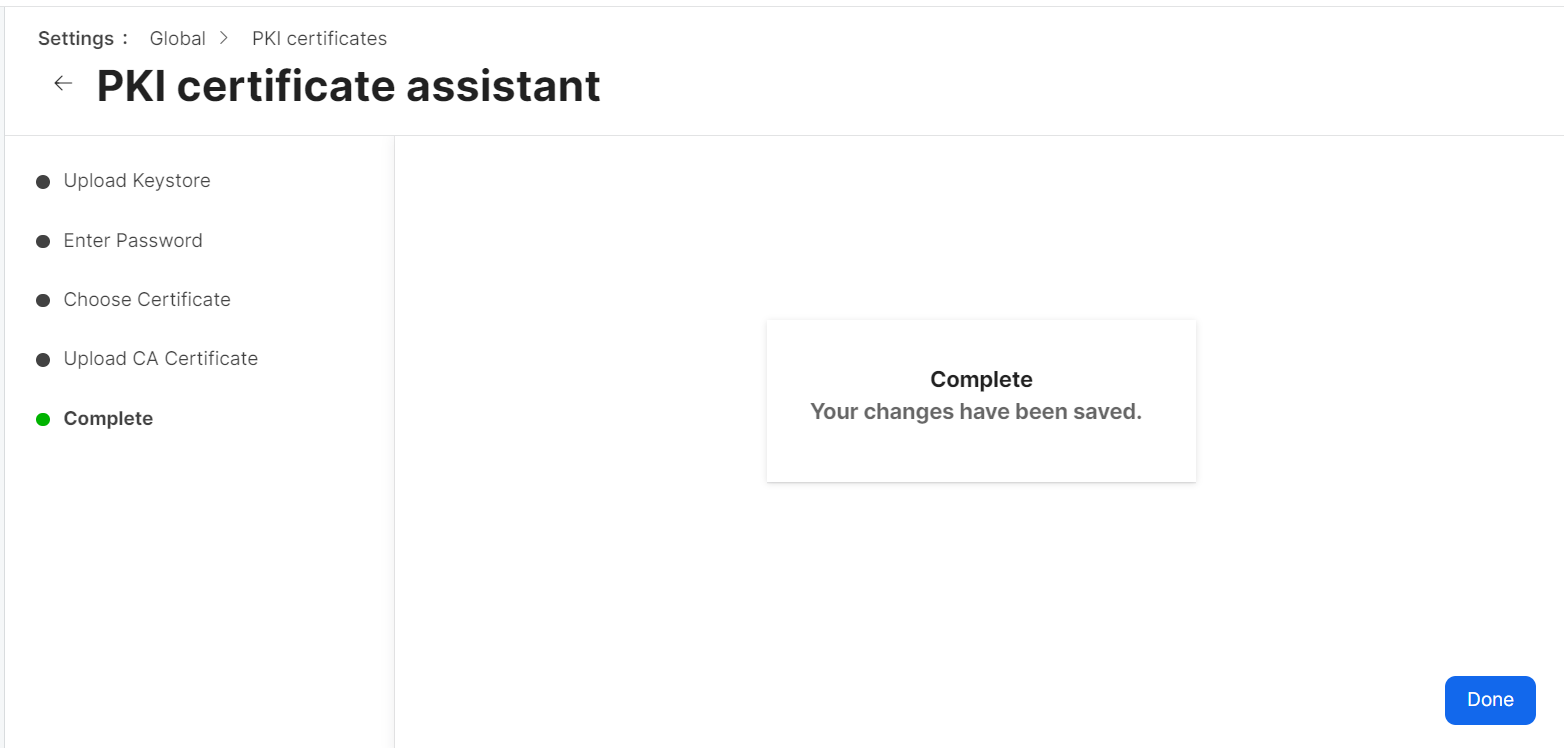Click the green dot beside Complete step
Viewport: 1564px width, 748px height.
(x=43, y=419)
